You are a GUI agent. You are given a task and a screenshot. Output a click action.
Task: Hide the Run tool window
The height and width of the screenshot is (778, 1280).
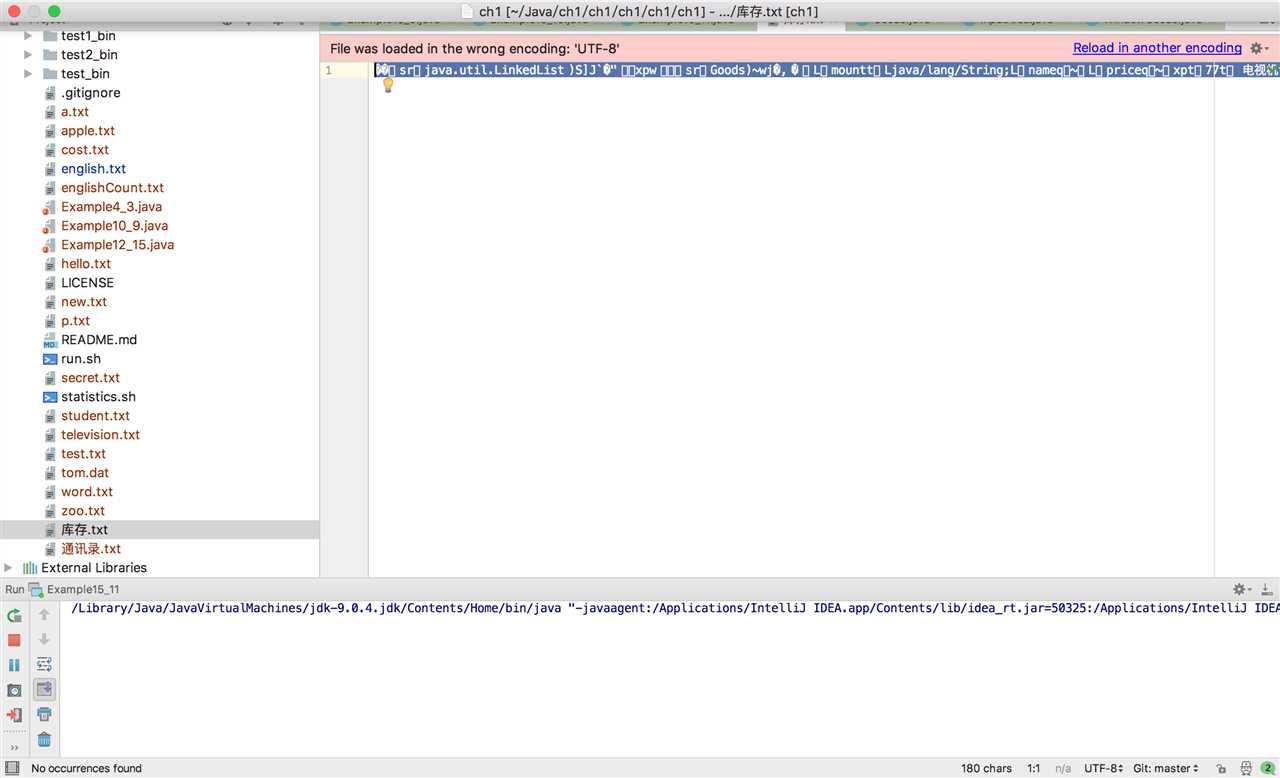pos(1268,590)
